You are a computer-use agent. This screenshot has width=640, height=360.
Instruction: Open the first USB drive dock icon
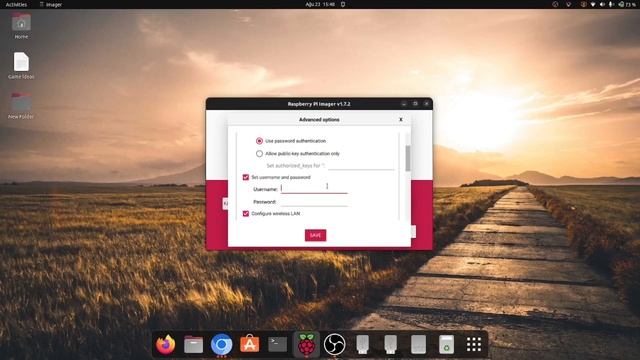click(x=362, y=344)
